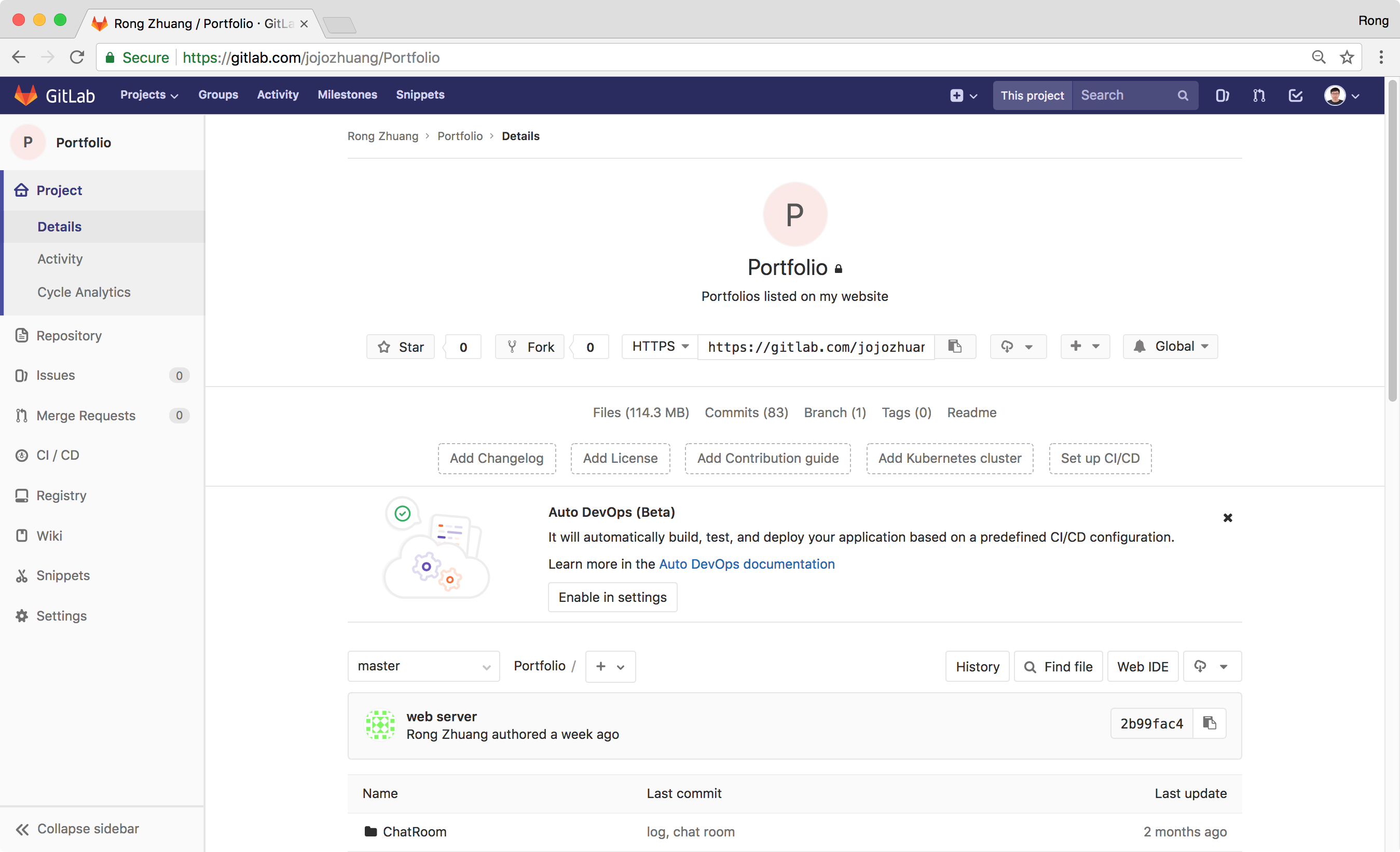Expand the Projects dropdown in navbar
The image size is (1400, 852).
click(x=149, y=95)
